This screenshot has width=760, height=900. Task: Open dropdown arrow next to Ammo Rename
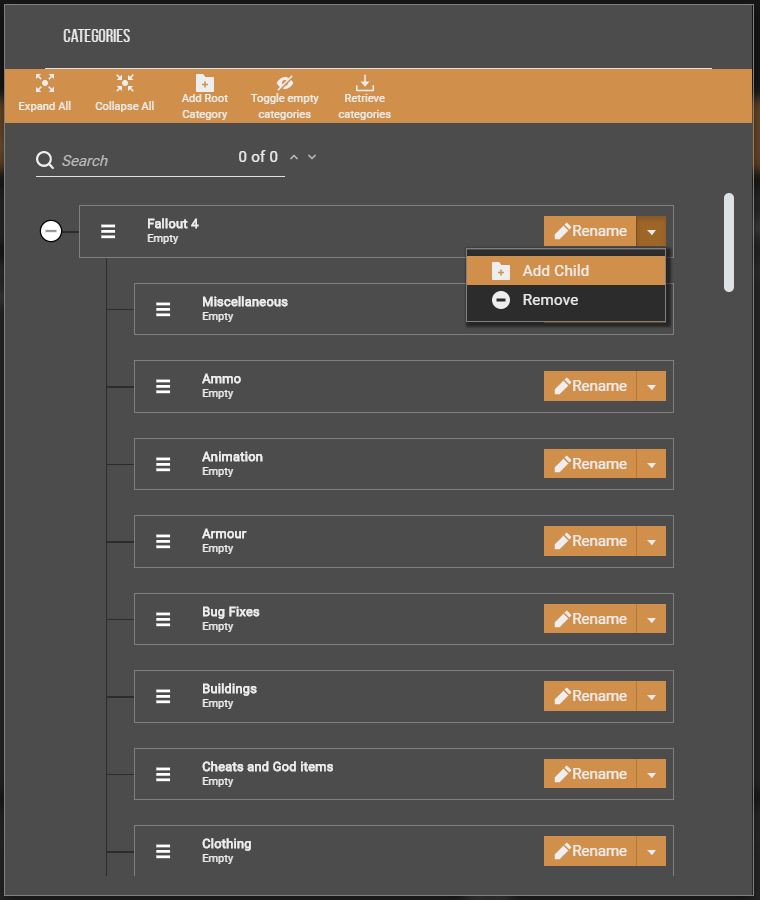click(651, 386)
